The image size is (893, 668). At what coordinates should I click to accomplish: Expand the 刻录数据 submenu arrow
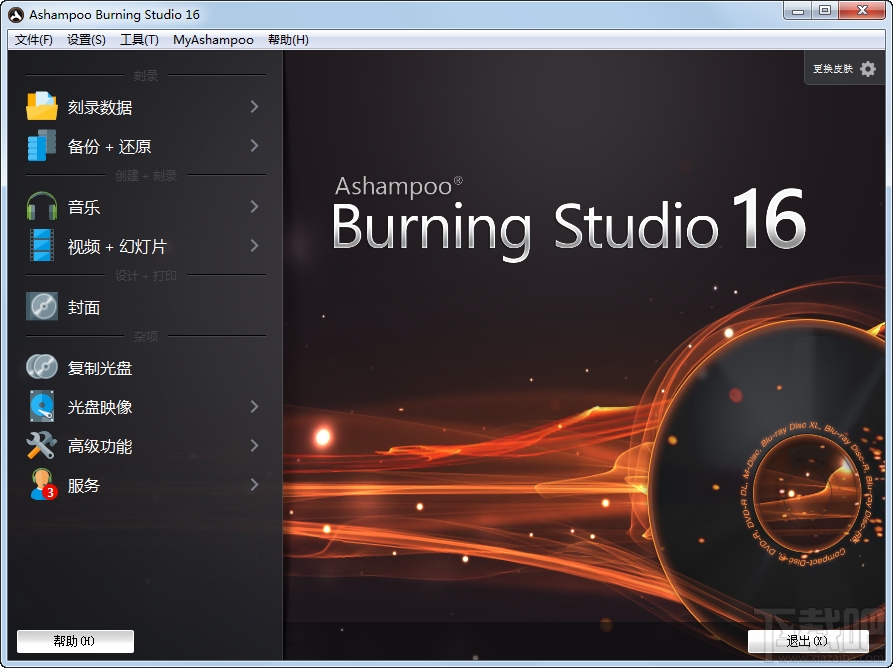coord(255,106)
